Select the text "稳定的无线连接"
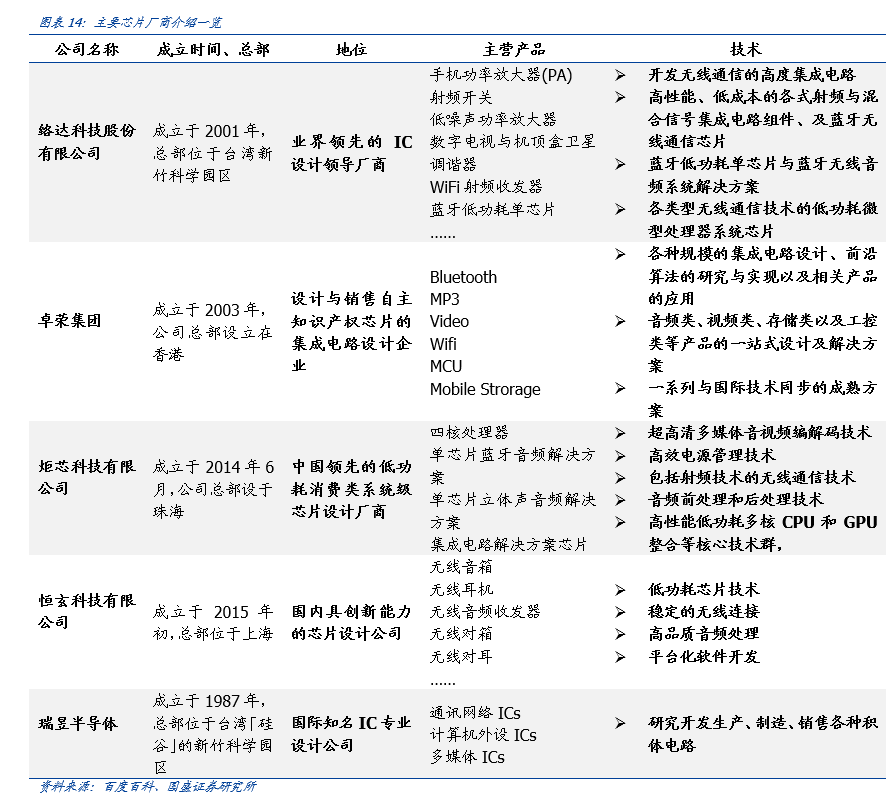The height and width of the screenshot is (795, 892). [x=704, y=612]
